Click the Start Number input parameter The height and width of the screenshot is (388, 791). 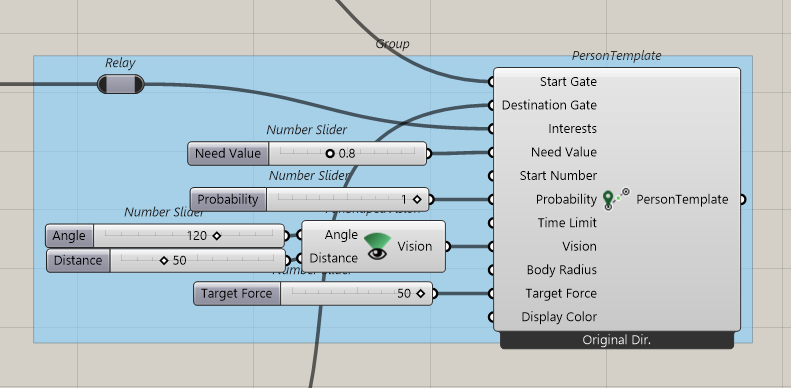[x=558, y=176]
